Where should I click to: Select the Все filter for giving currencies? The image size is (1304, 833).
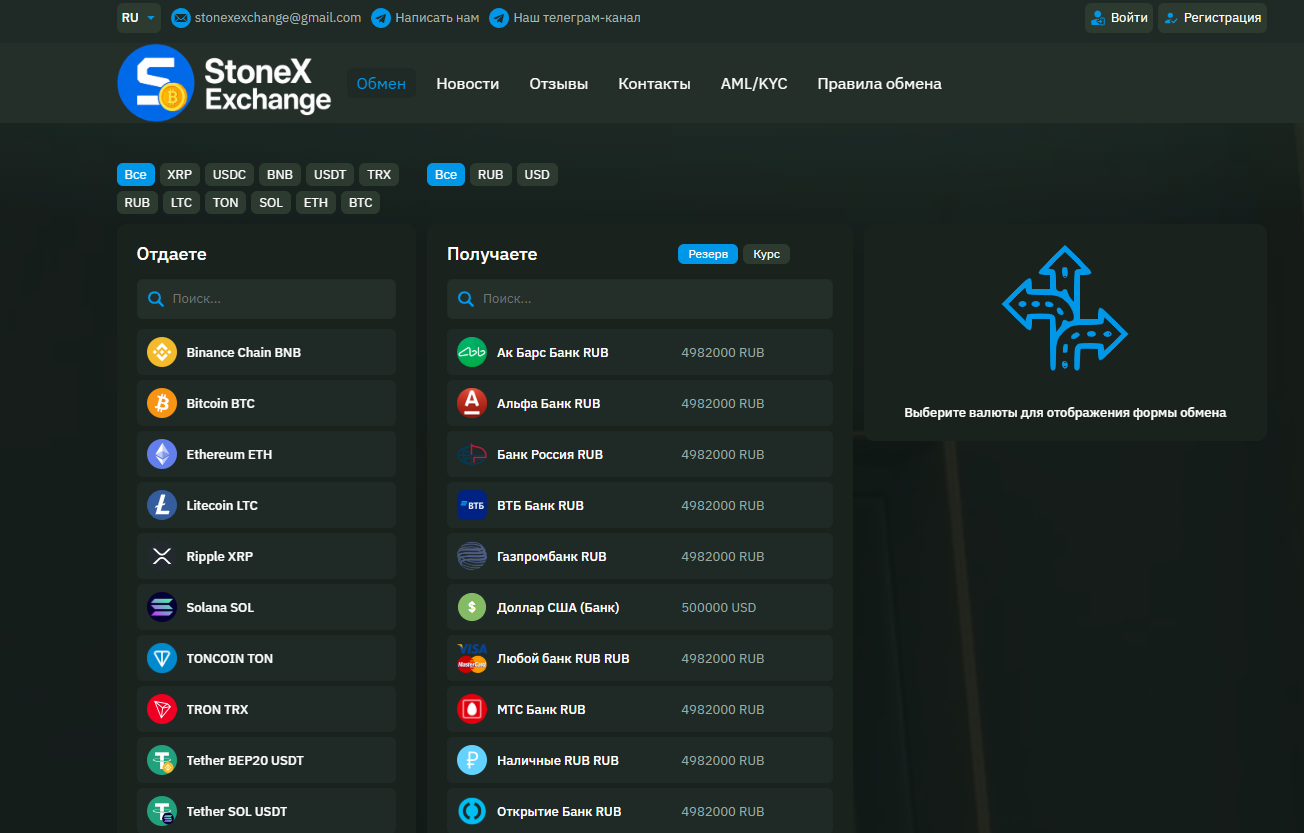(136, 175)
